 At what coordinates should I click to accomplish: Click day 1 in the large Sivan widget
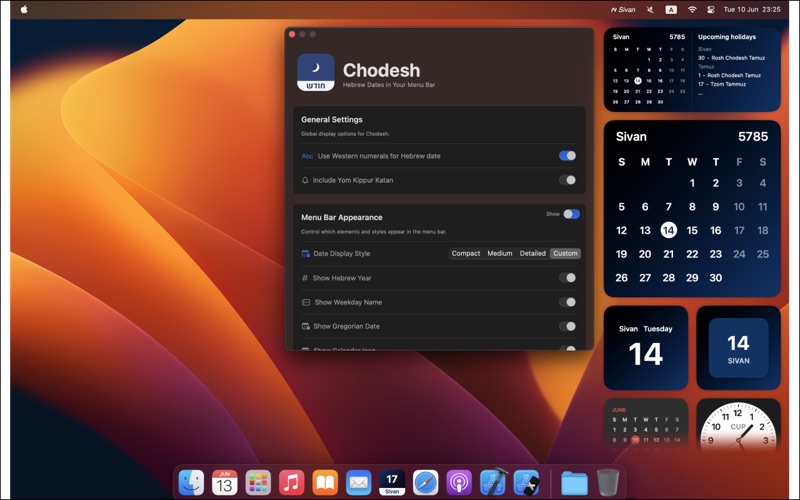click(x=692, y=183)
